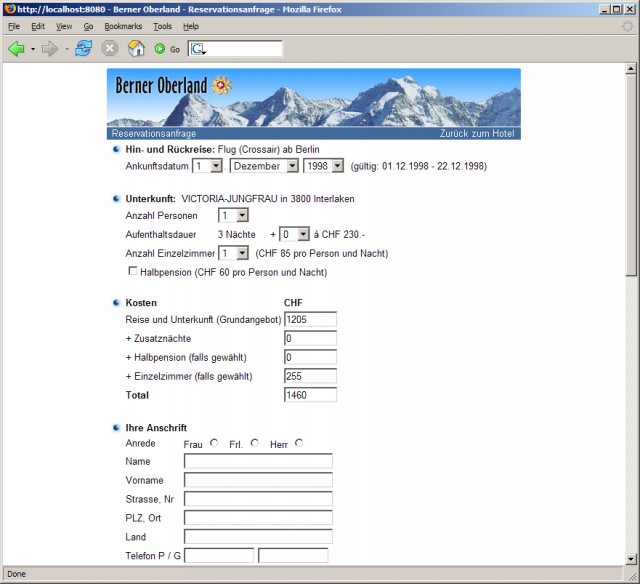The height and width of the screenshot is (584, 640).
Task: Click the Edelweiss logo in banner
Action: point(222,85)
